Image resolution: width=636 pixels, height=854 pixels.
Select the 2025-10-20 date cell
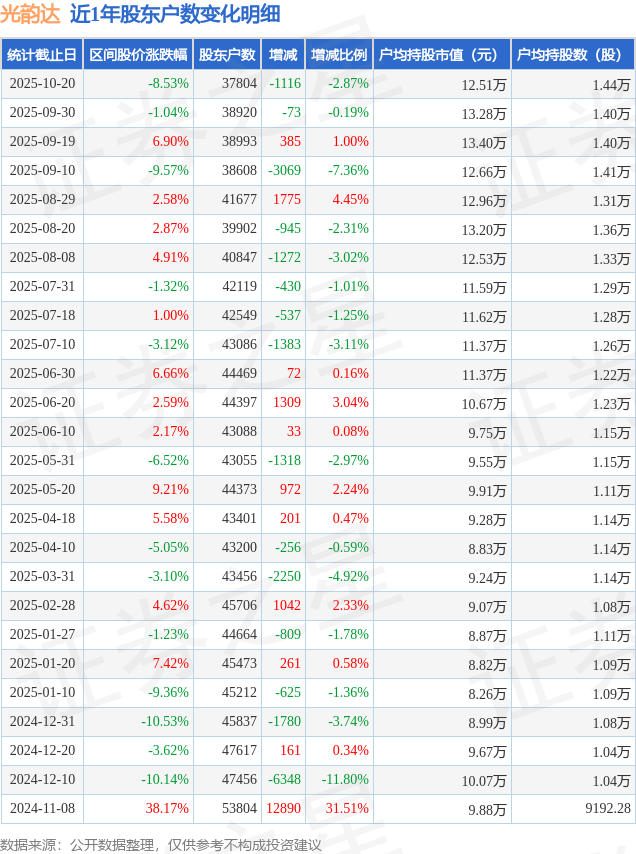coord(41,84)
